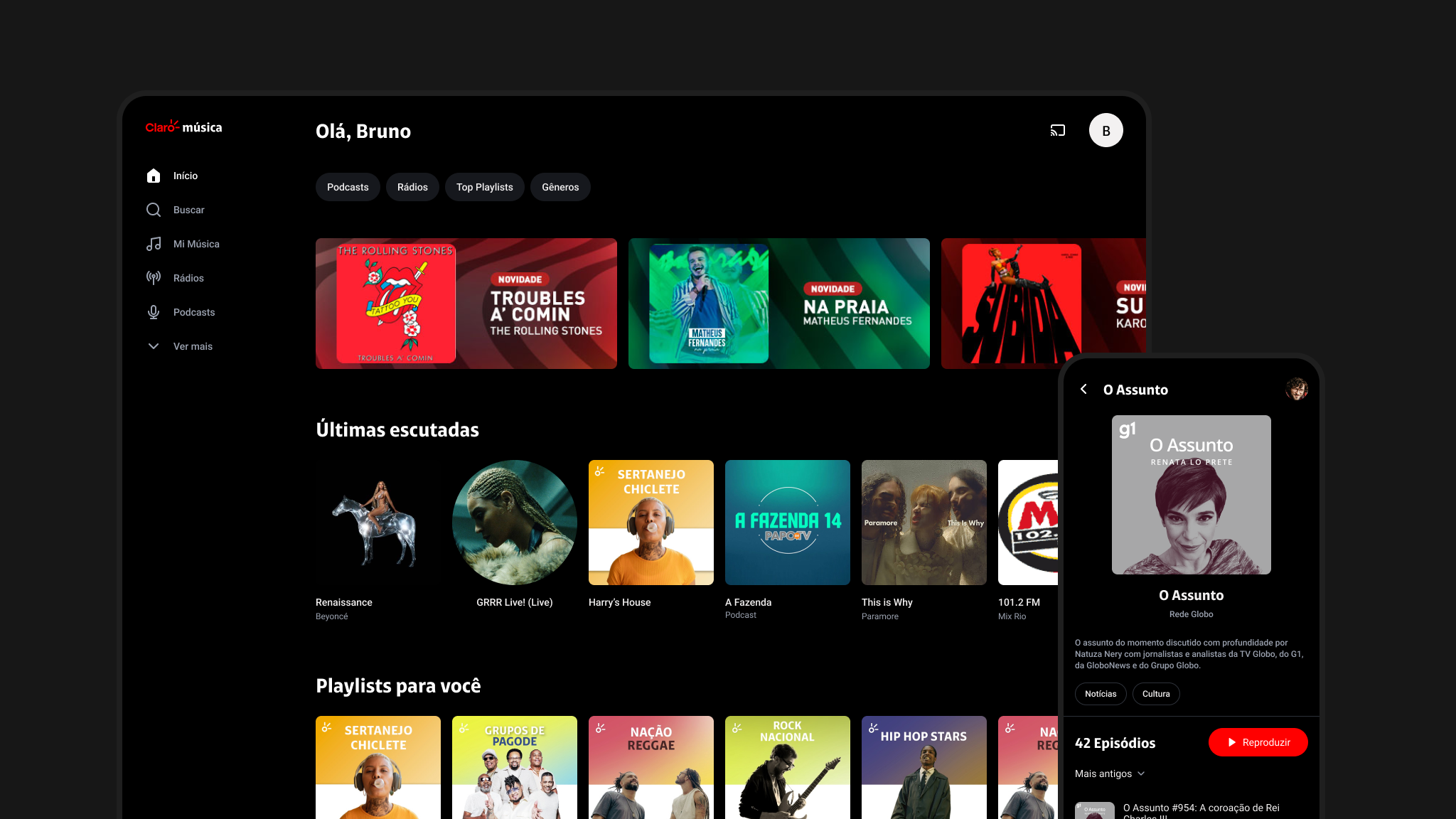Click the A Fazenda title text
Image resolution: width=1456 pixels, height=819 pixels.
(x=749, y=602)
